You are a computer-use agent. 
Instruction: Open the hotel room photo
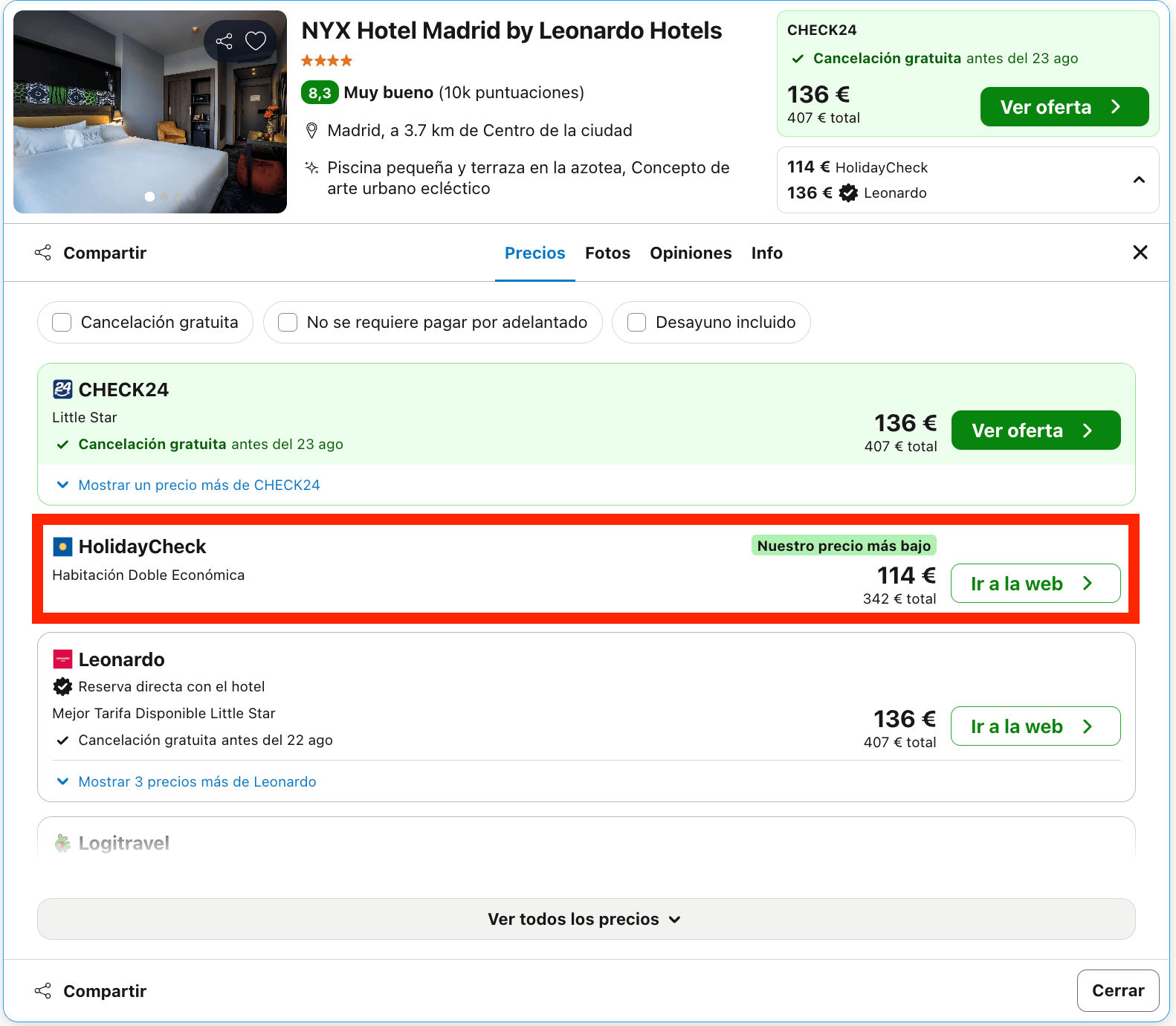pyautogui.click(x=150, y=112)
